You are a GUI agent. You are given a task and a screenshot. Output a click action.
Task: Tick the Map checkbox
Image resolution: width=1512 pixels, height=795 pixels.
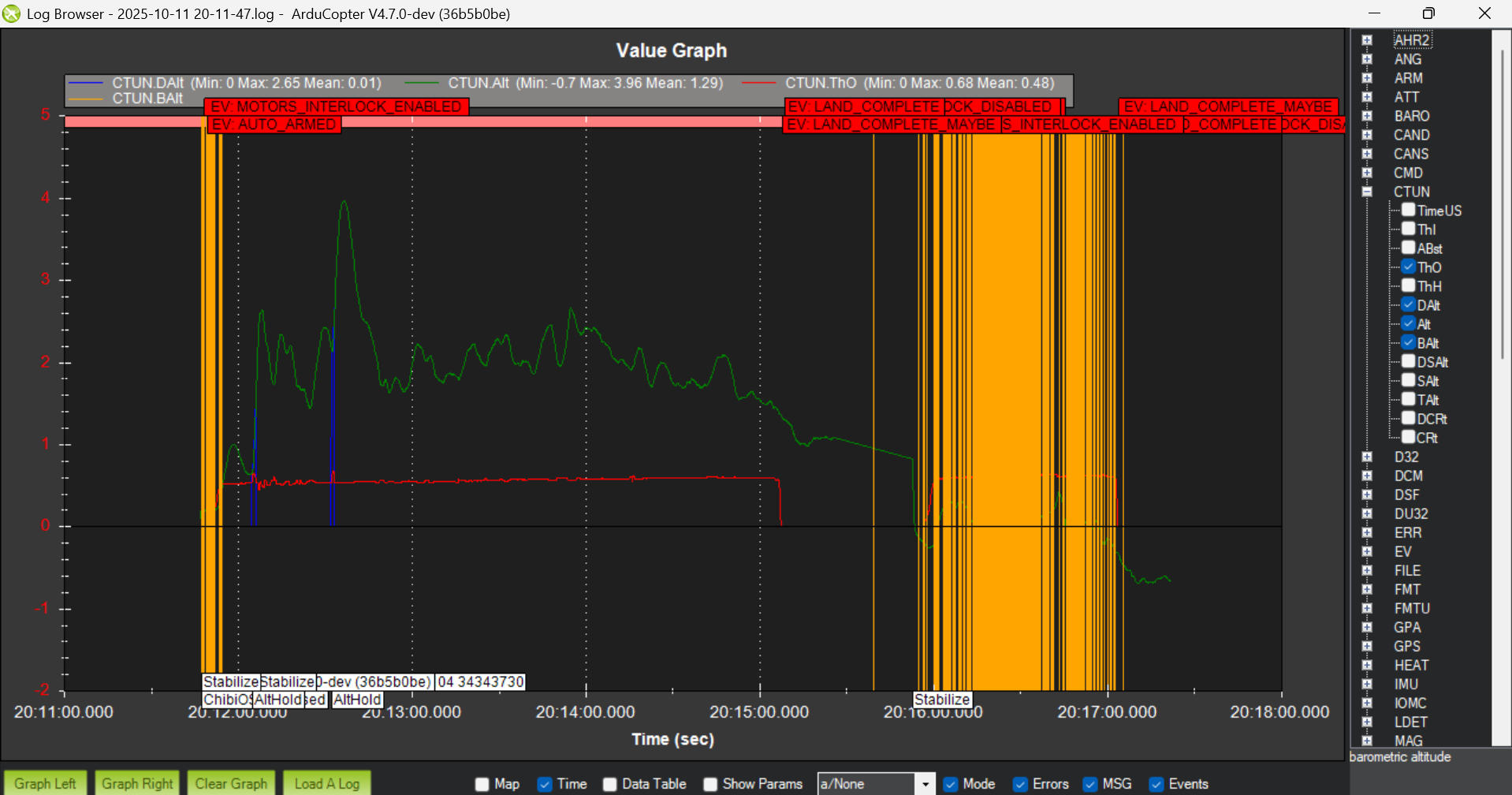pyautogui.click(x=482, y=784)
